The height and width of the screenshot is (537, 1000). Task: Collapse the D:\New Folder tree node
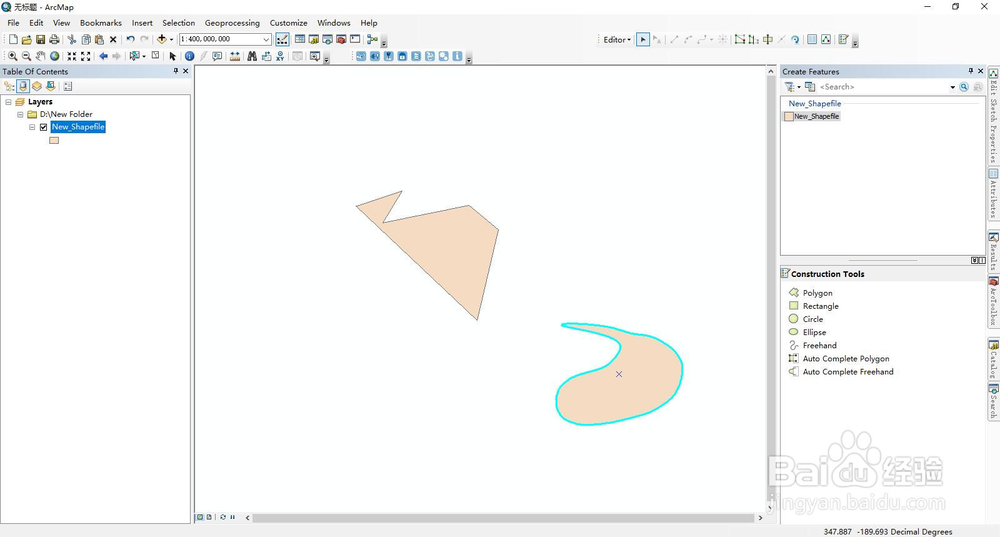(x=20, y=115)
